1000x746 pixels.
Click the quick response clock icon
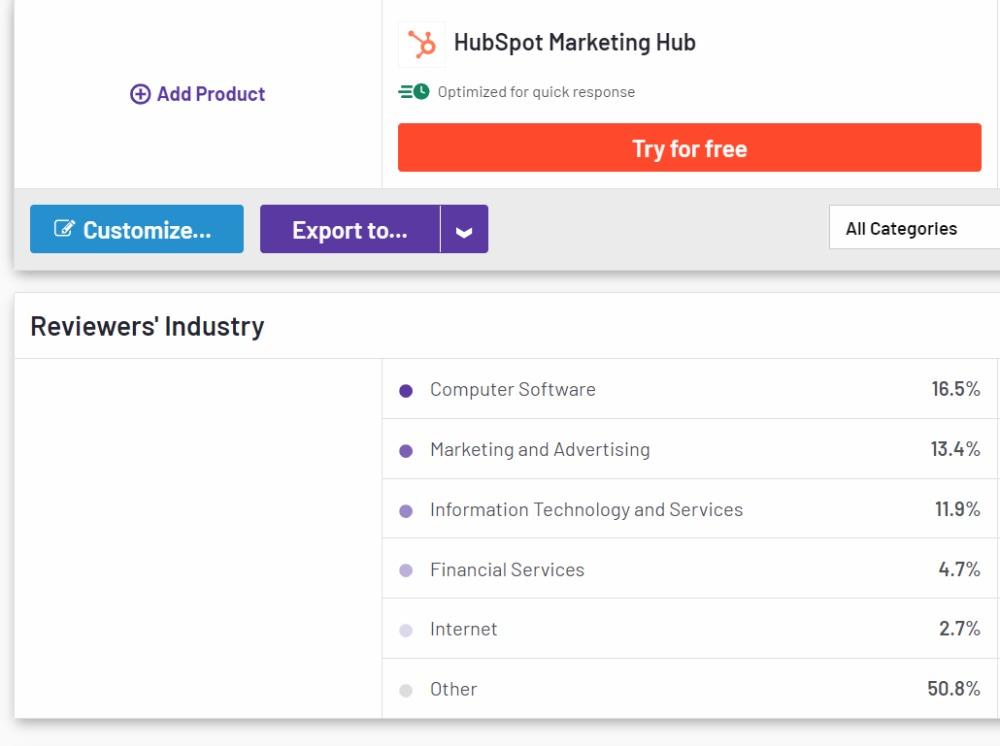point(414,92)
